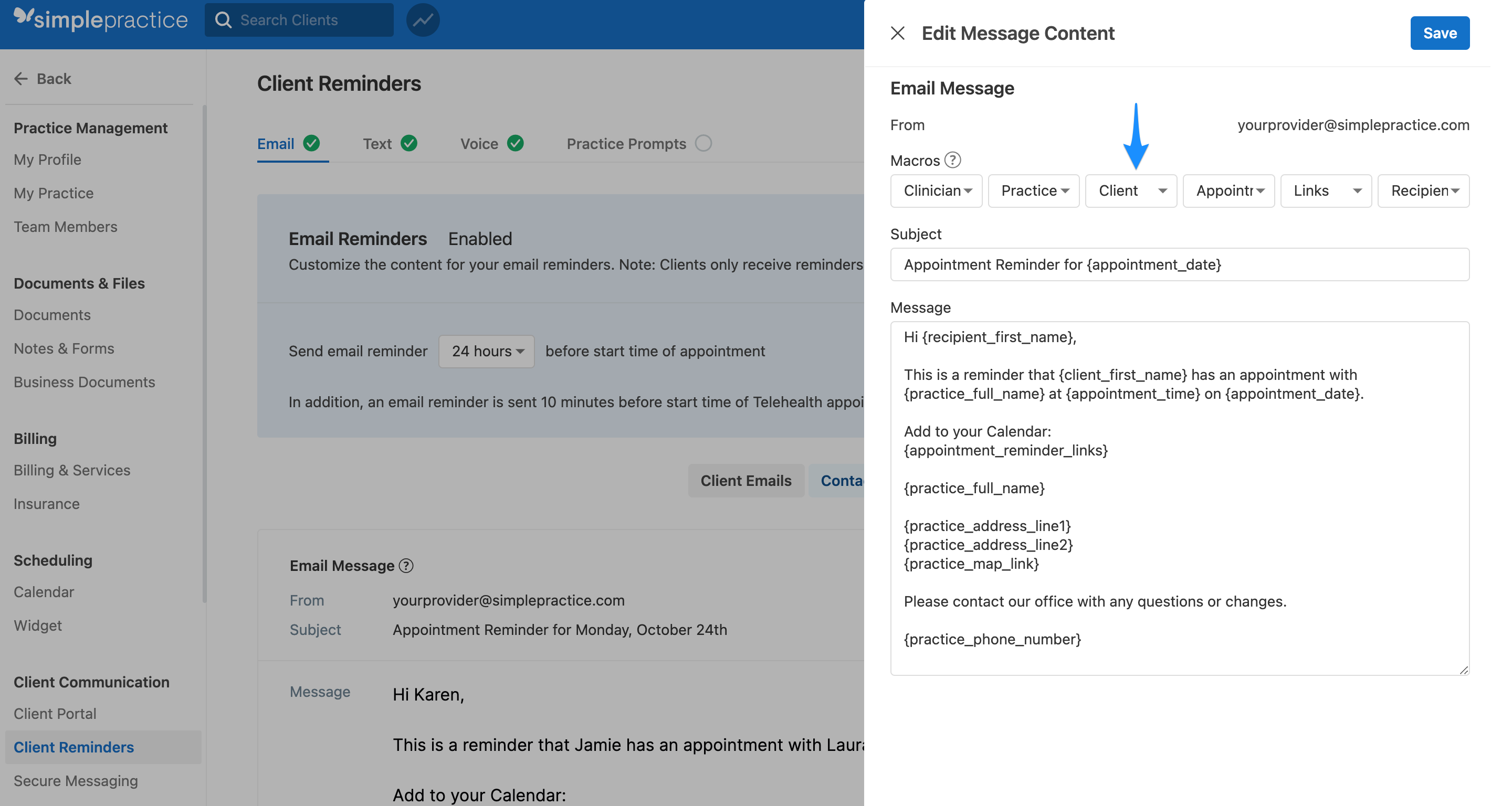1512x806 pixels.
Task: Open the Client macros dropdown
Action: click(1130, 190)
